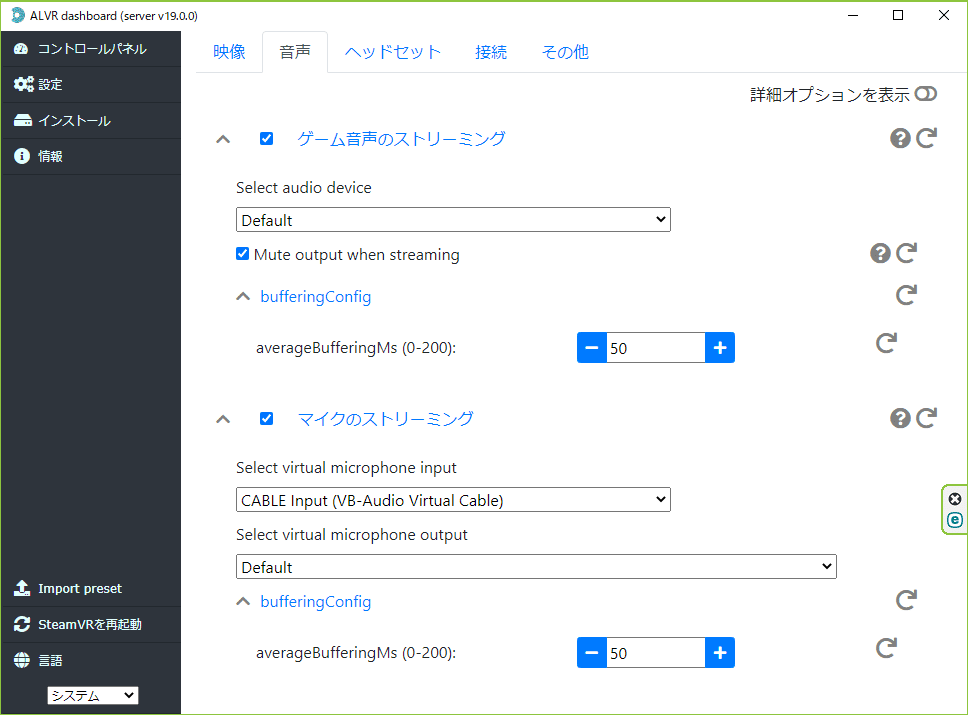Decrease game audio averageBufferingMs with minus
968x715 pixels.
(591, 348)
